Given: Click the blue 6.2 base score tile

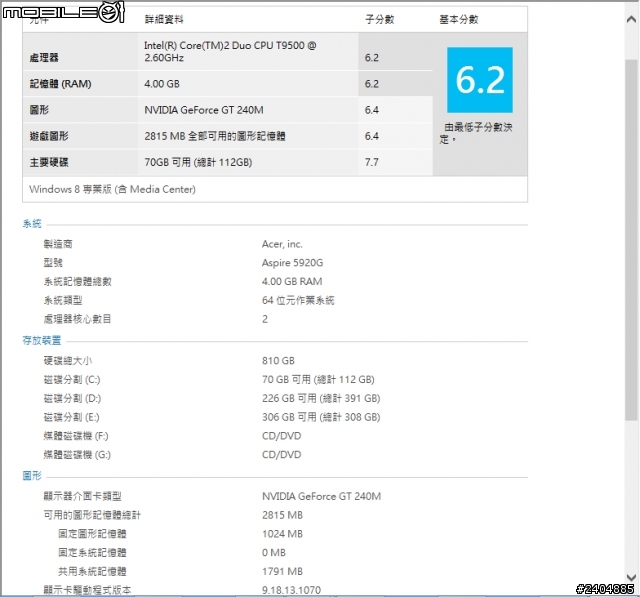Looking at the screenshot, I should click(480, 80).
